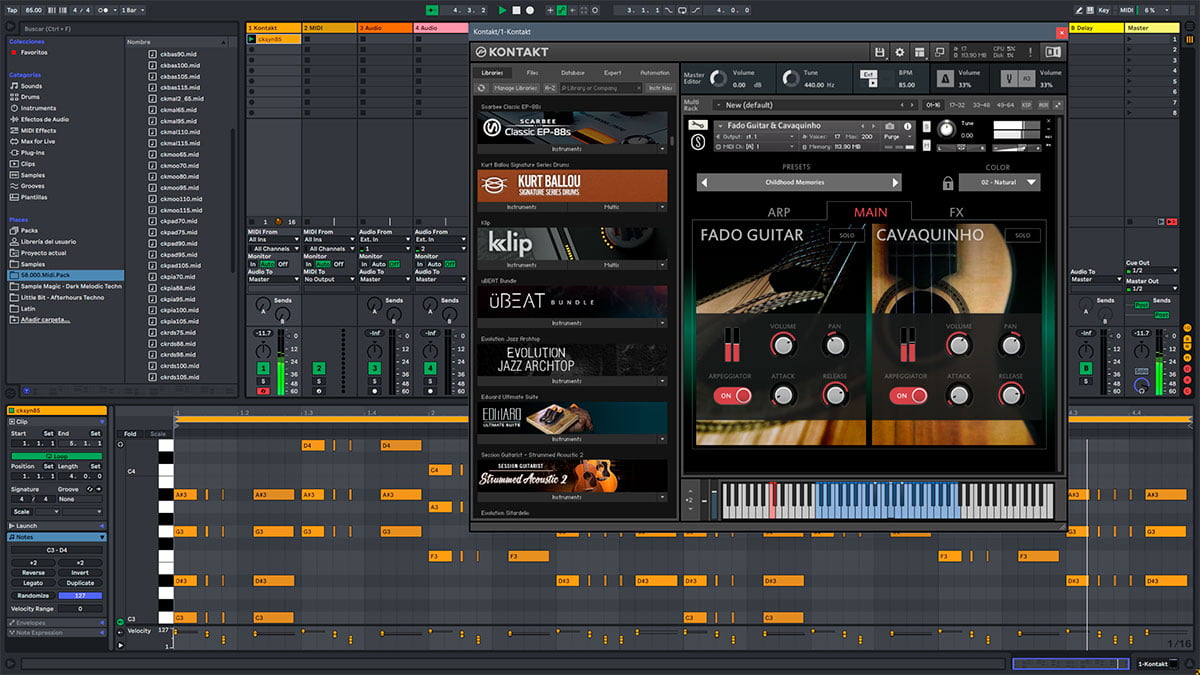Click the instrument wrench edit icon
The height and width of the screenshot is (675, 1200).
tap(699, 125)
